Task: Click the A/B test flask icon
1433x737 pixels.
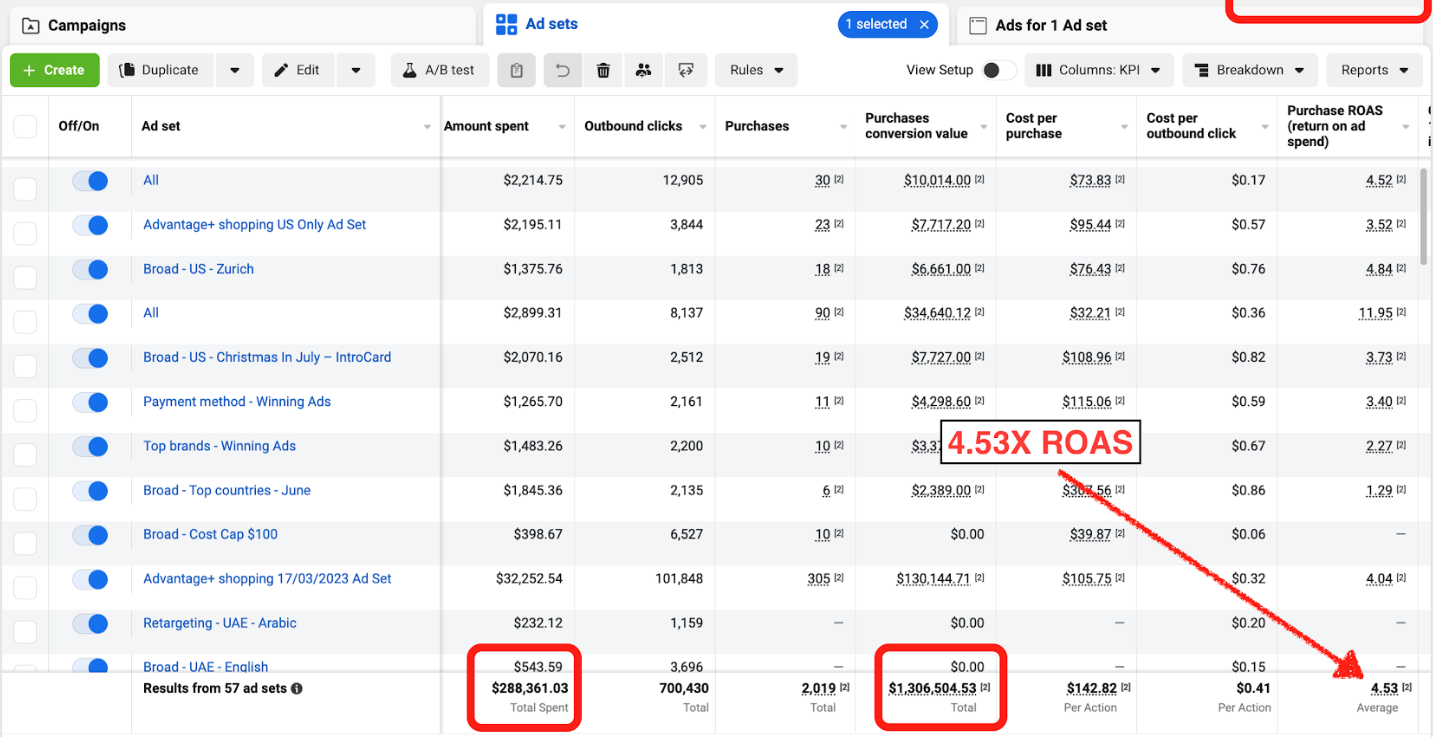Action: click(439, 69)
